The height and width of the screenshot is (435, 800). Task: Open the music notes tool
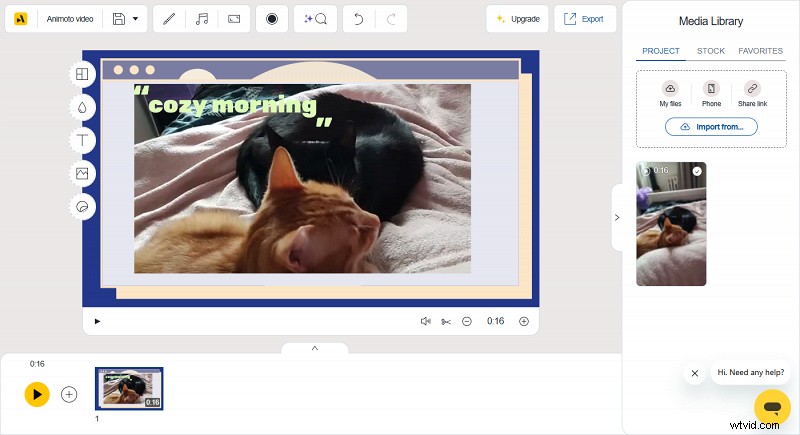pyautogui.click(x=202, y=19)
